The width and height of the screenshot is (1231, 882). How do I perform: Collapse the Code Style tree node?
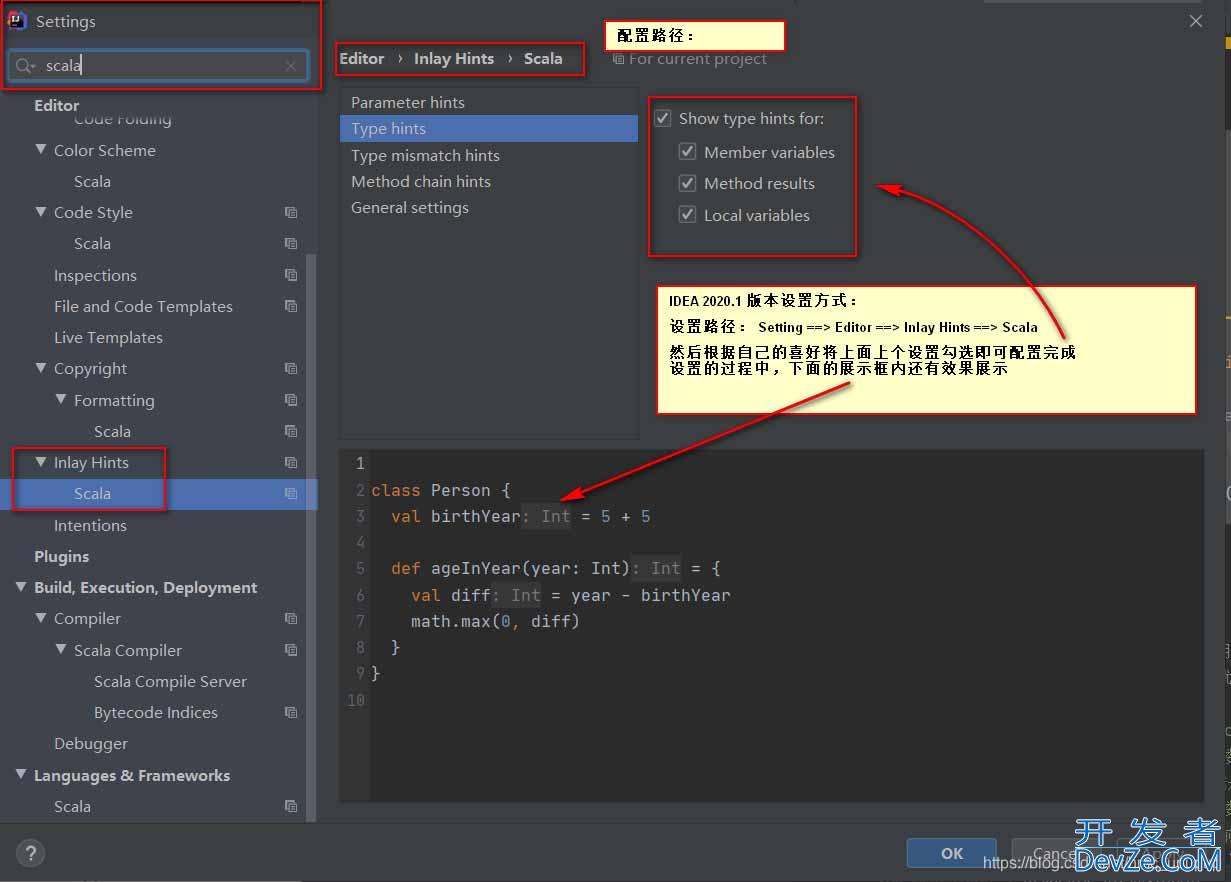(x=41, y=212)
